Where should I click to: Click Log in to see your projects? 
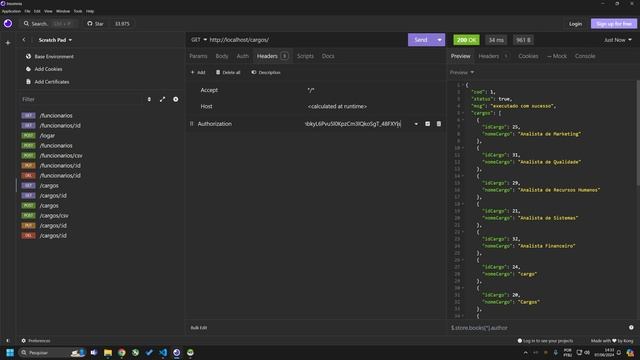(545, 340)
